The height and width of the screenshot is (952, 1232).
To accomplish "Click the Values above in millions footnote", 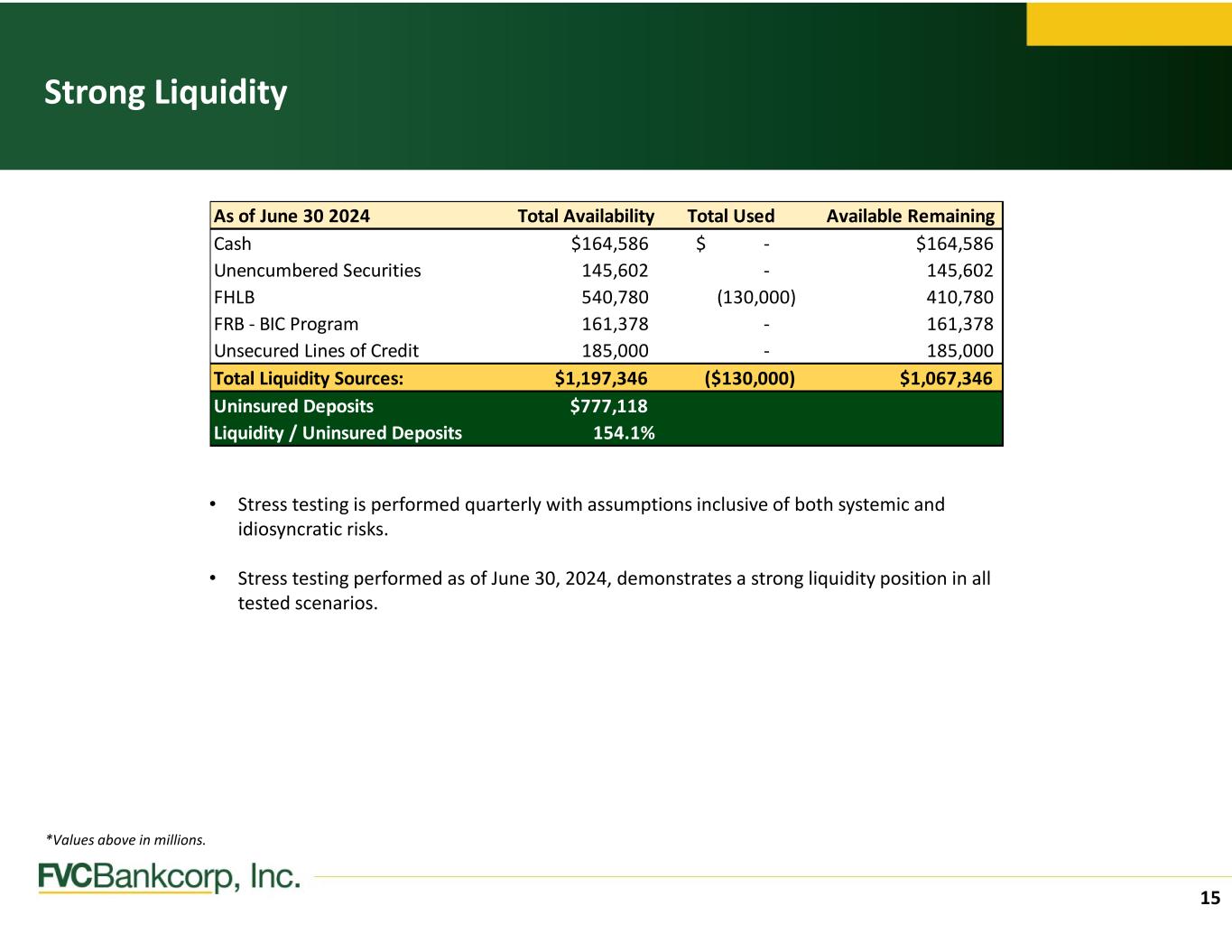I will 125,840.
